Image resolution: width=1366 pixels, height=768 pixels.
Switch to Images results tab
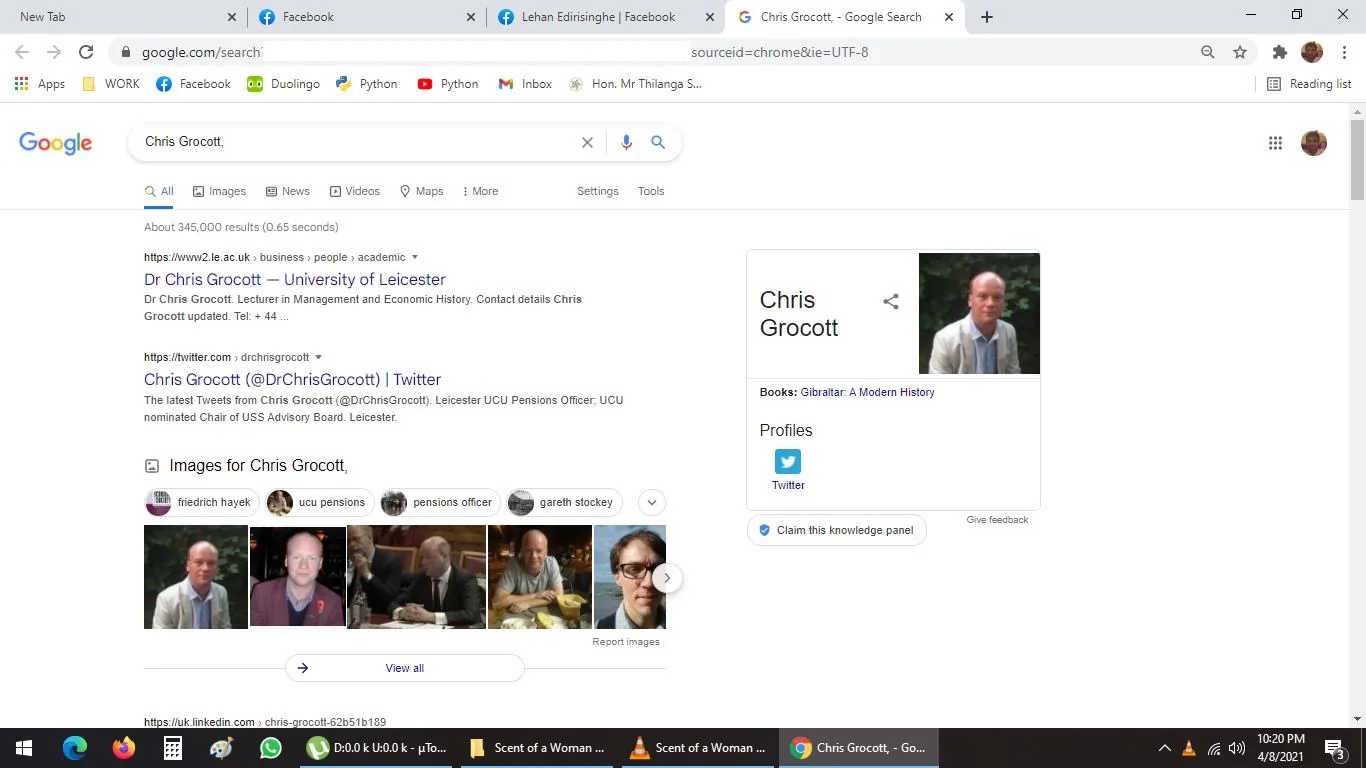(219, 191)
